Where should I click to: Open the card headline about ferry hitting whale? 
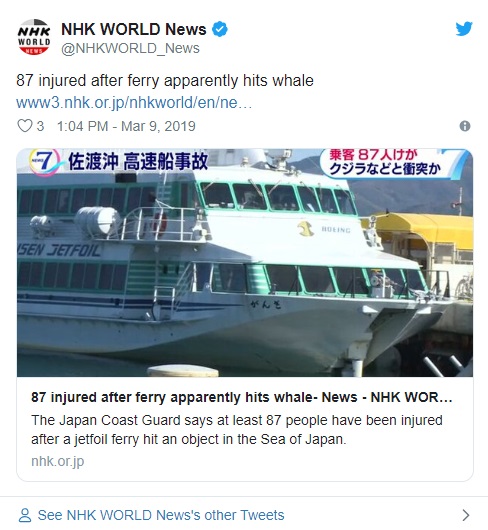click(242, 397)
